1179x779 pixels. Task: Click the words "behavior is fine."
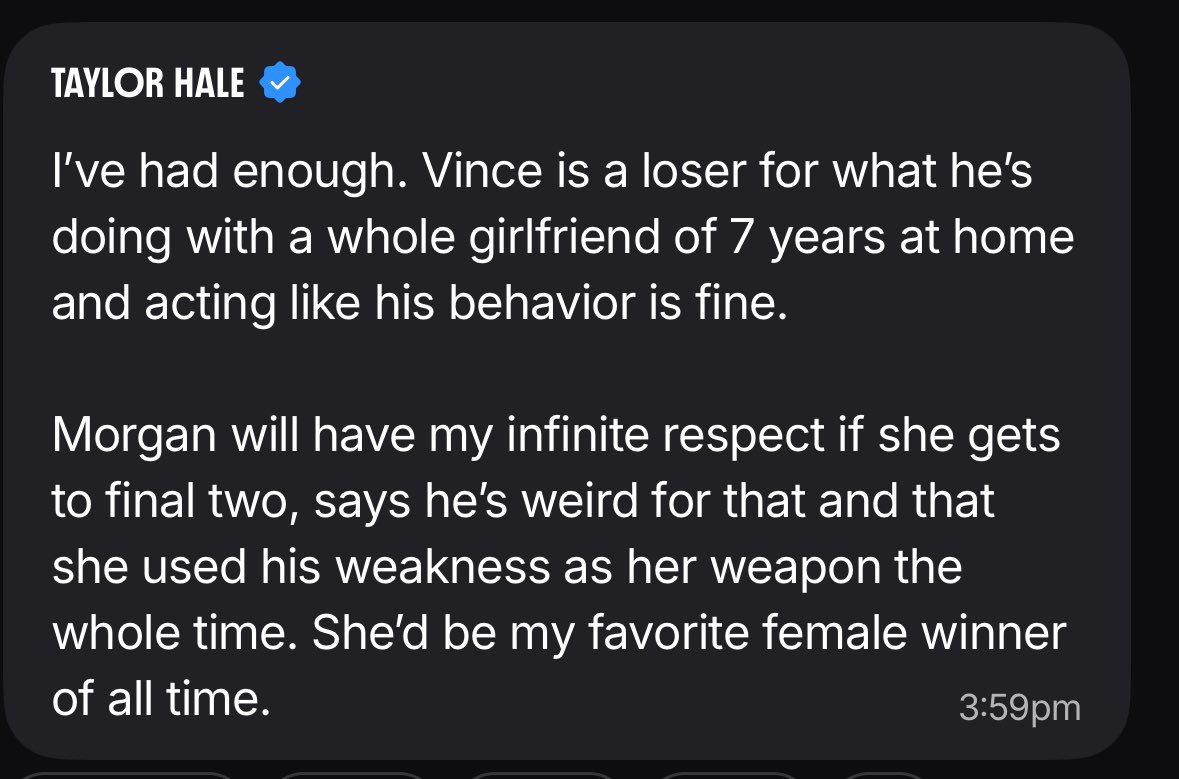click(x=618, y=304)
